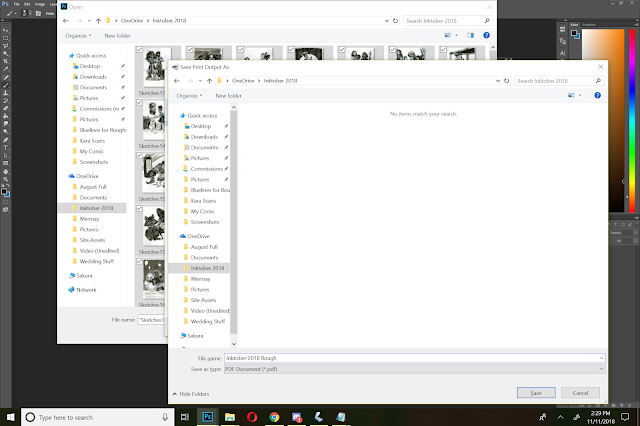Viewport: 640px width, 426px height.
Task: Click the help icon in Save dialog
Action: (597, 95)
